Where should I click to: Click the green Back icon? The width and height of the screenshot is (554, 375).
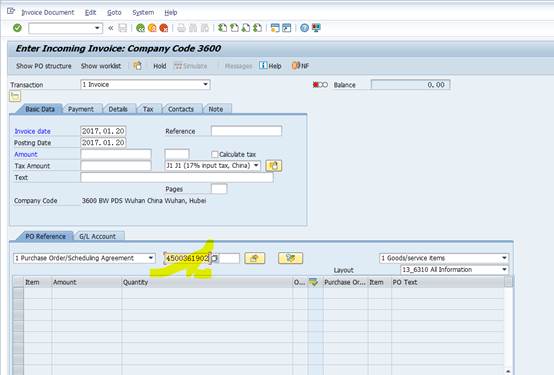[140, 28]
